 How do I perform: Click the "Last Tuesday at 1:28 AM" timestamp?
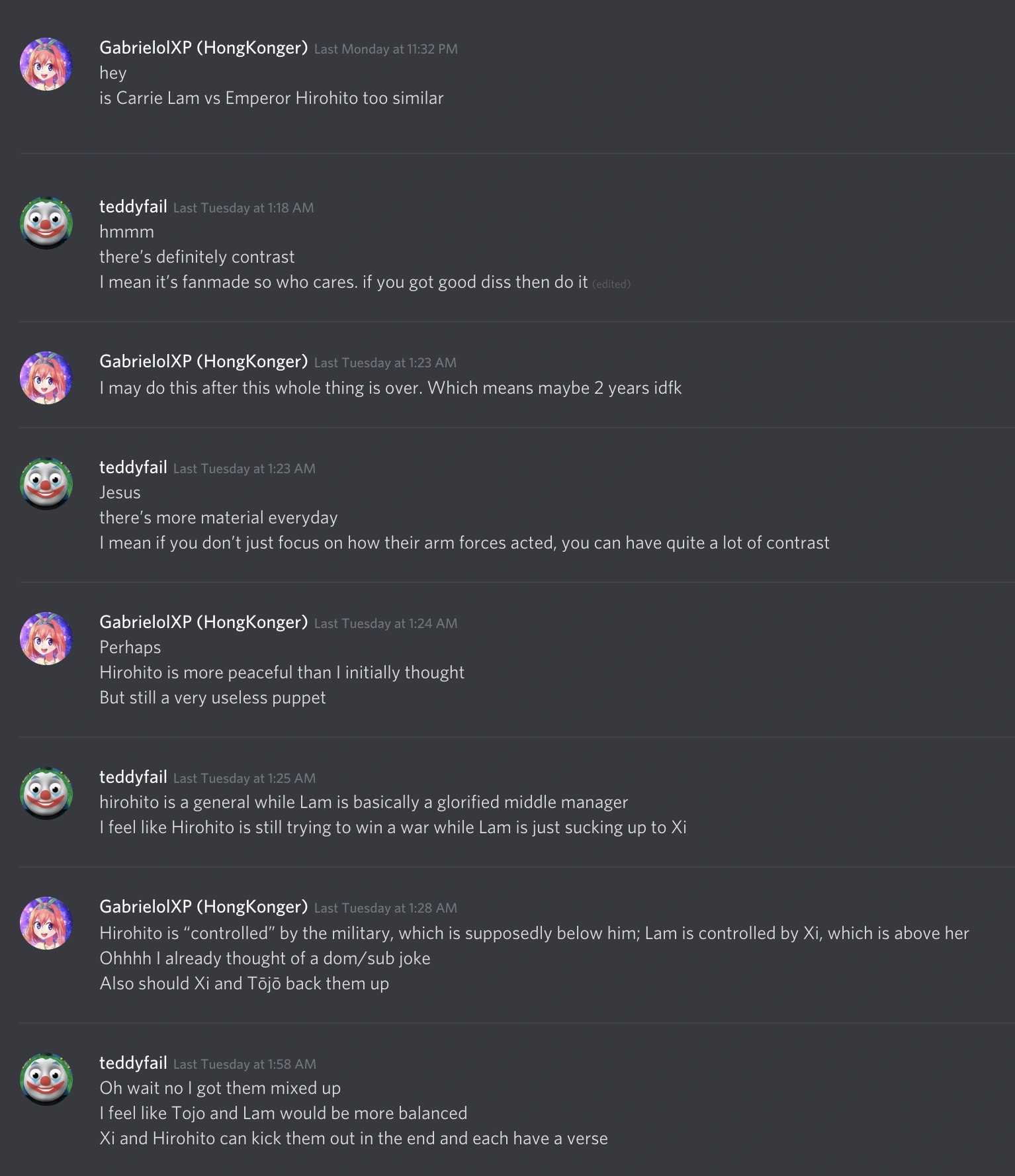coord(386,908)
